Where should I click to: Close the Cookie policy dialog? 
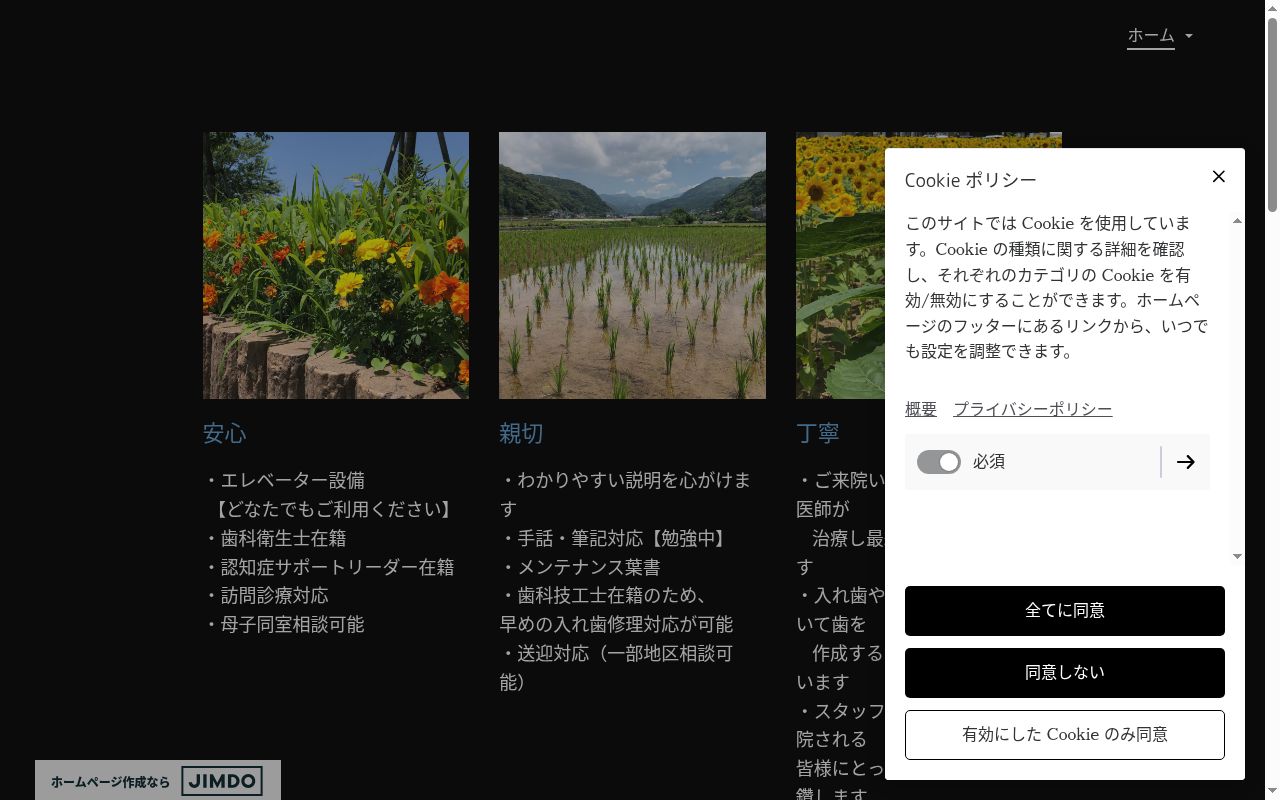(1218, 176)
